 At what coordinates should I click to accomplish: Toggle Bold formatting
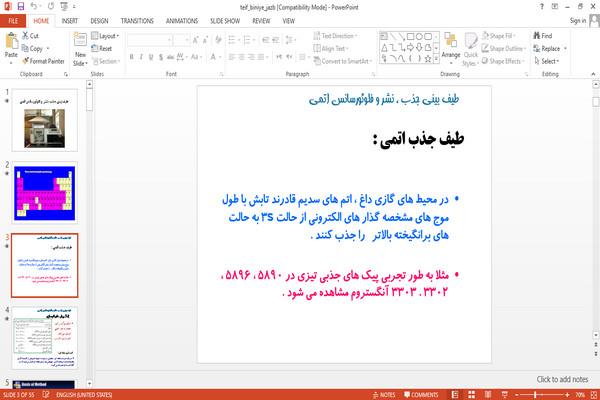[131, 57]
